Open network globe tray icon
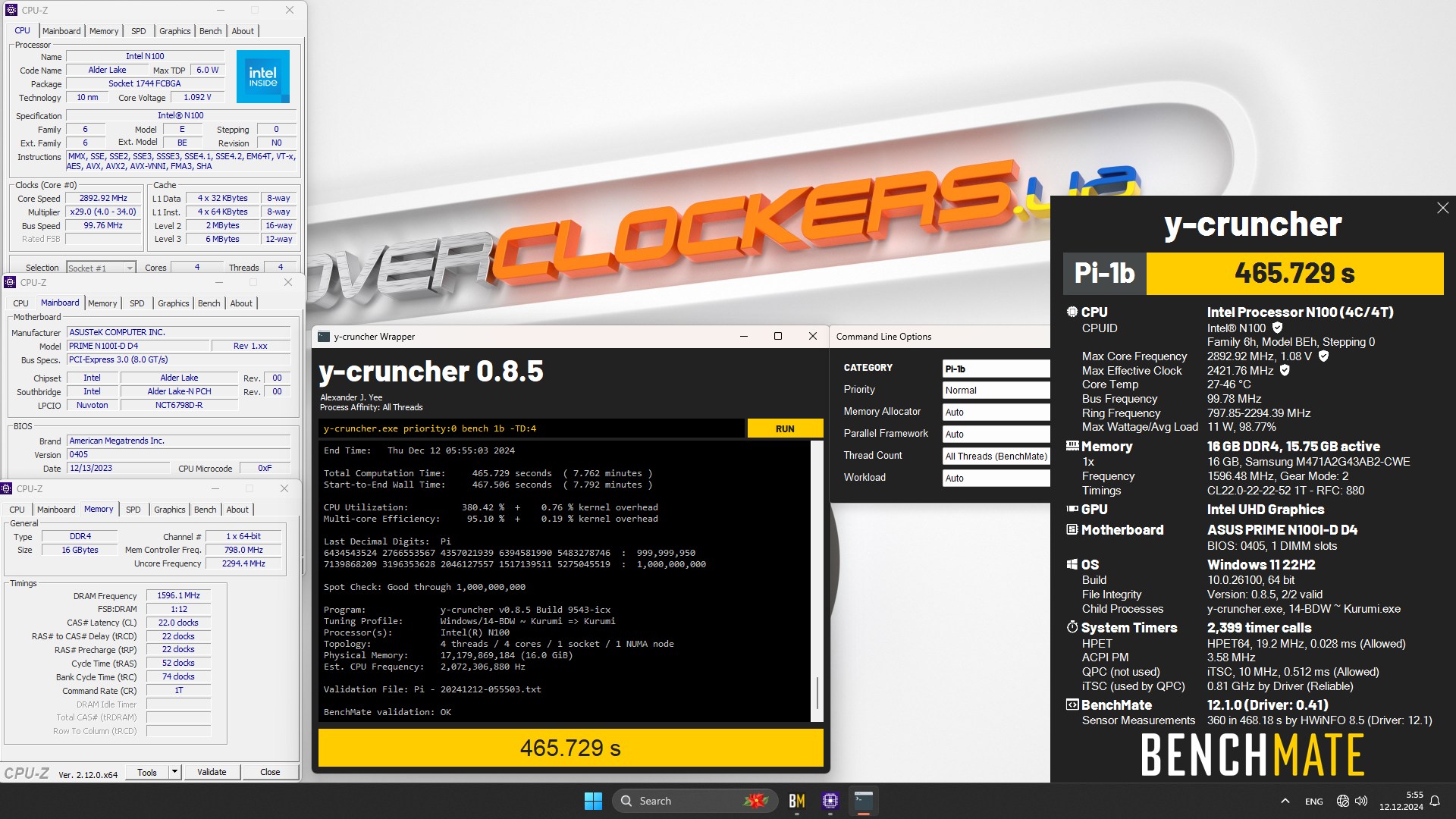 [1342, 801]
